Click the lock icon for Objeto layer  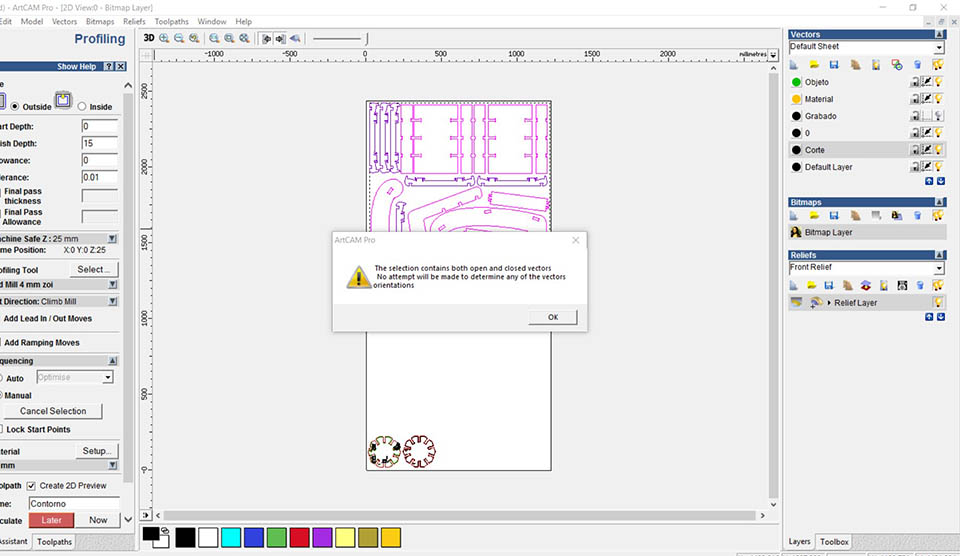click(915, 82)
